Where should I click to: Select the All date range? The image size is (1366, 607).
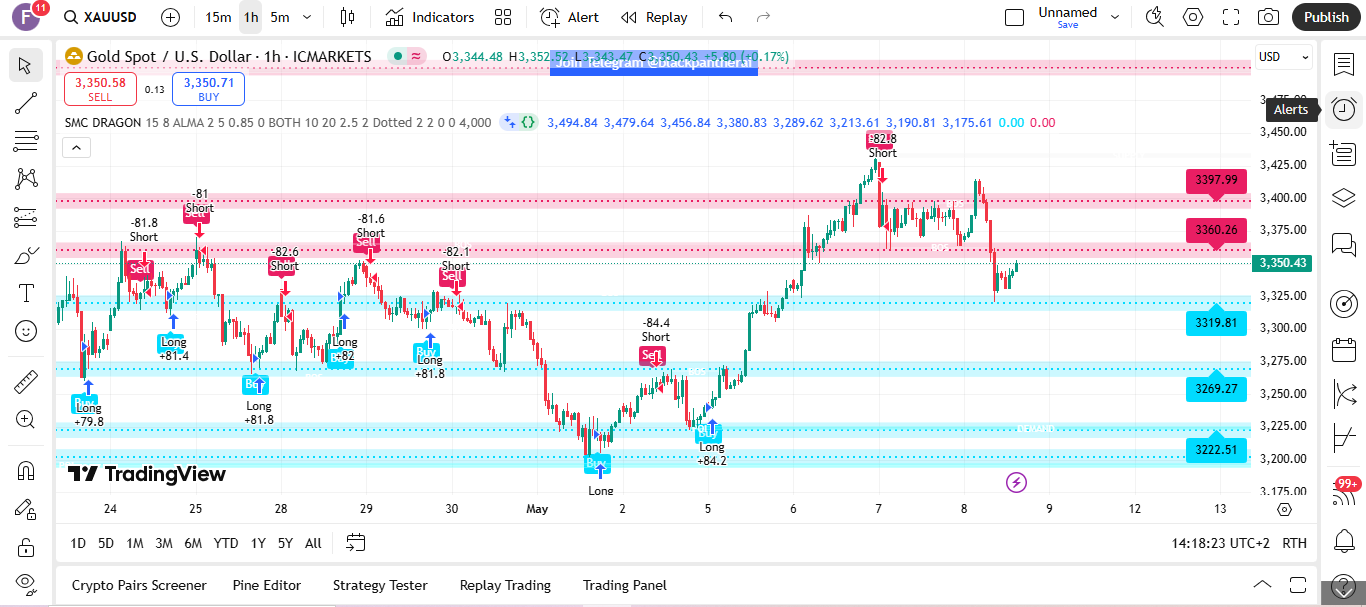(313, 543)
